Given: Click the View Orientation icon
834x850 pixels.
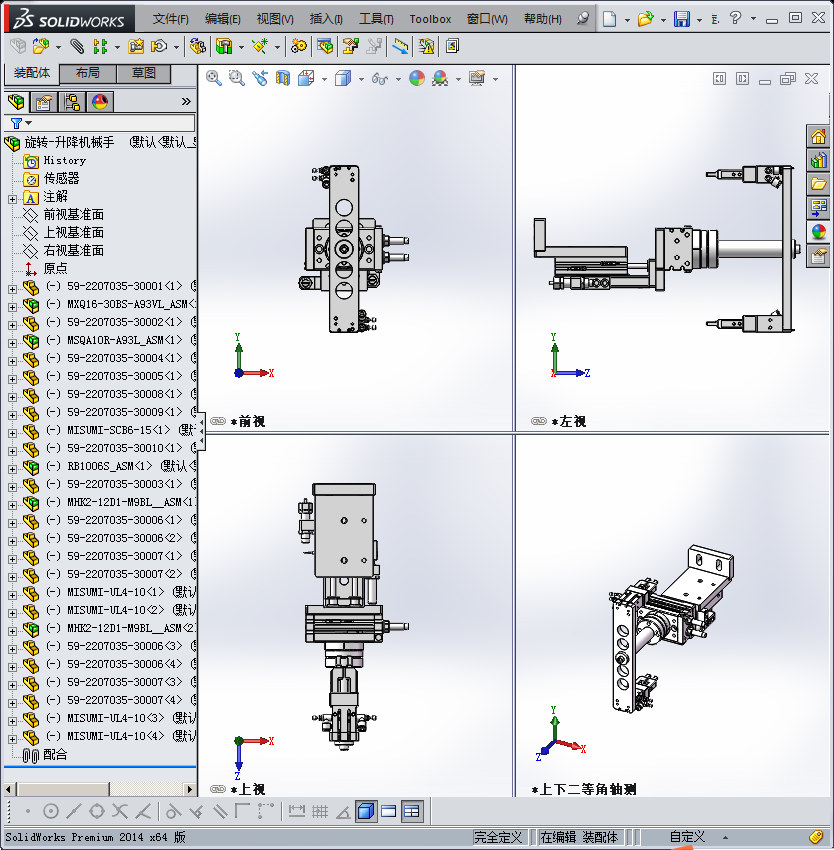Looking at the screenshot, I should (x=306, y=79).
